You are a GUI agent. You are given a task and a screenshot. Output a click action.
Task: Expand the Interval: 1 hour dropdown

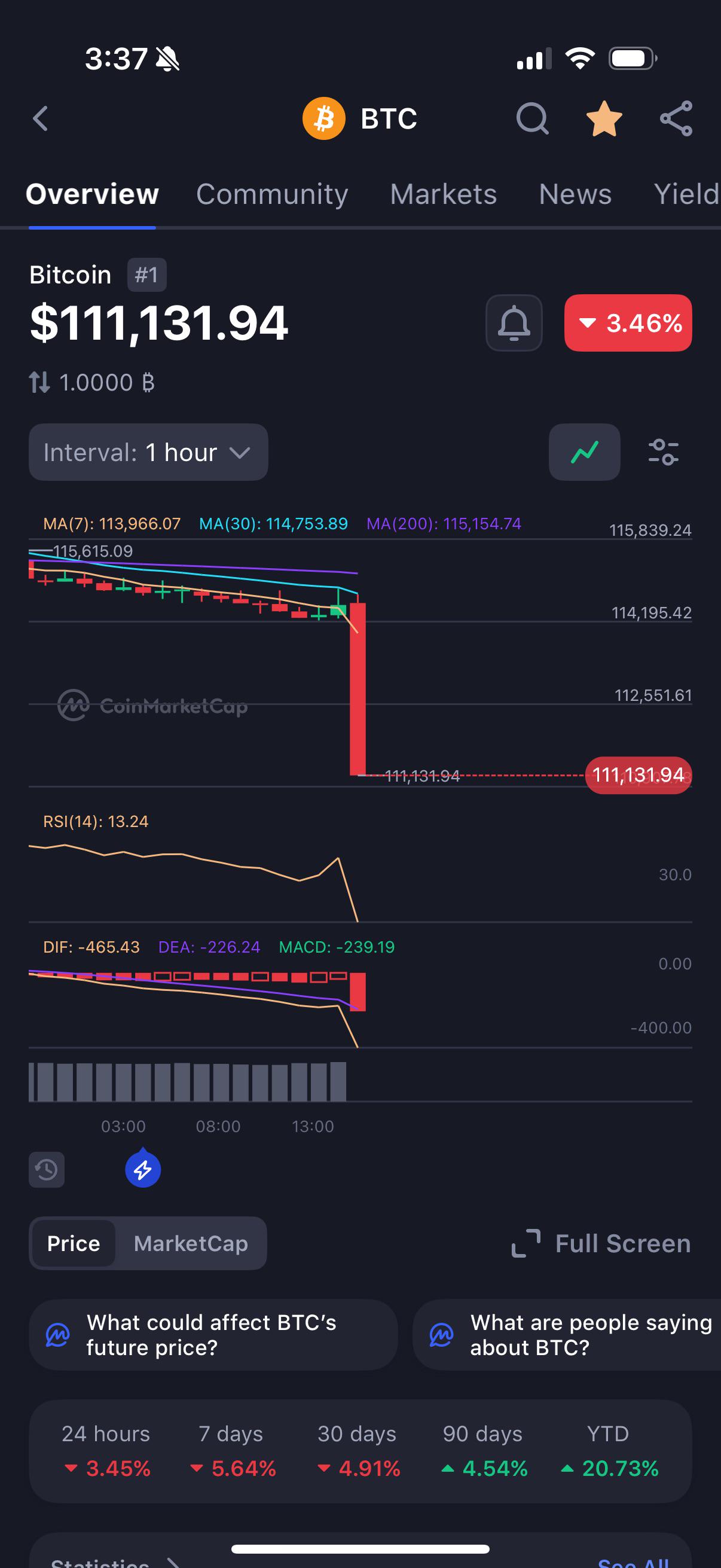point(148,452)
